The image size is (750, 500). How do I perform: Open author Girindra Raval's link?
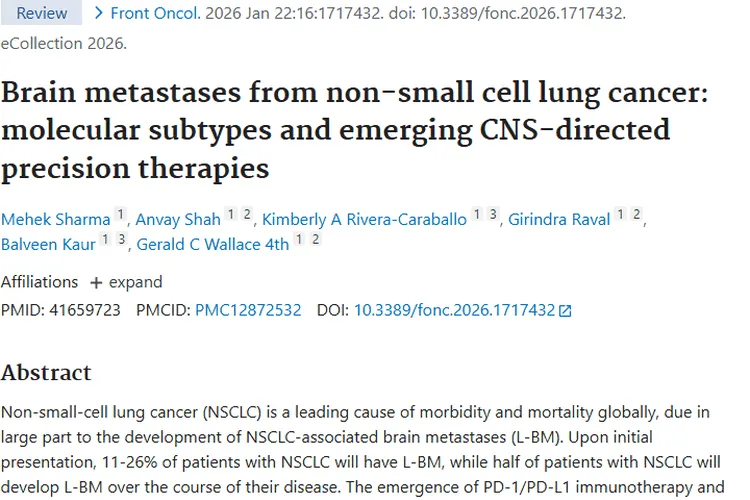point(559,219)
